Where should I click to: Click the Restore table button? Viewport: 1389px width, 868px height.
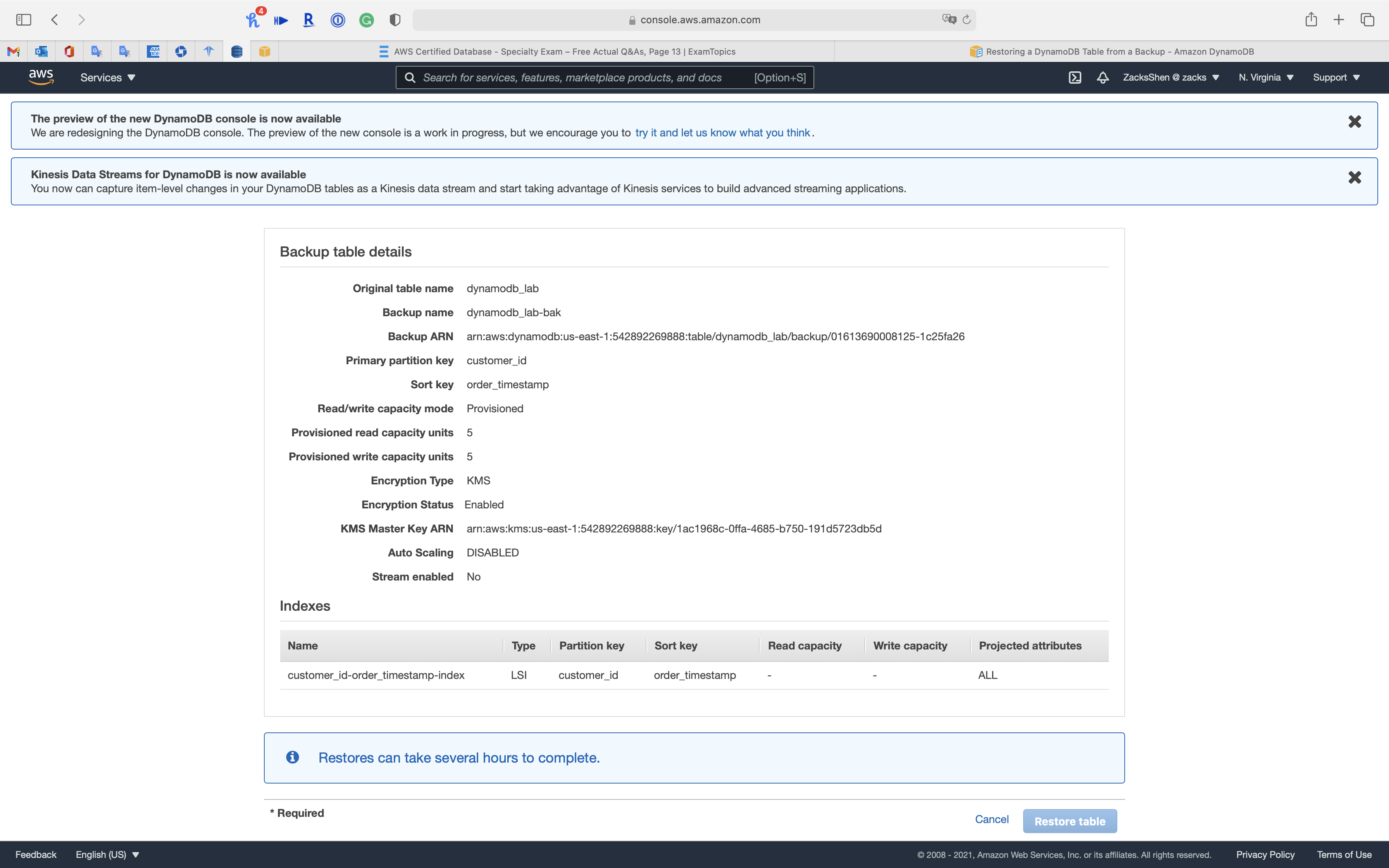(1069, 821)
